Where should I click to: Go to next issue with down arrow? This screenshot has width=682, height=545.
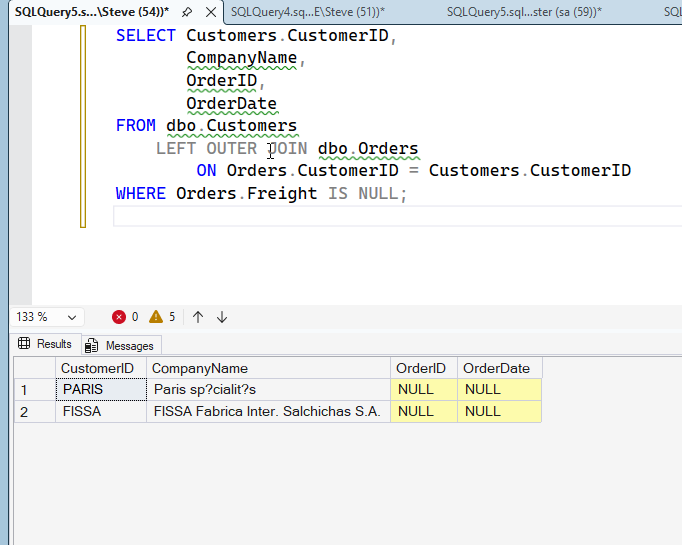pyautogui.click(x=222, y=317)
